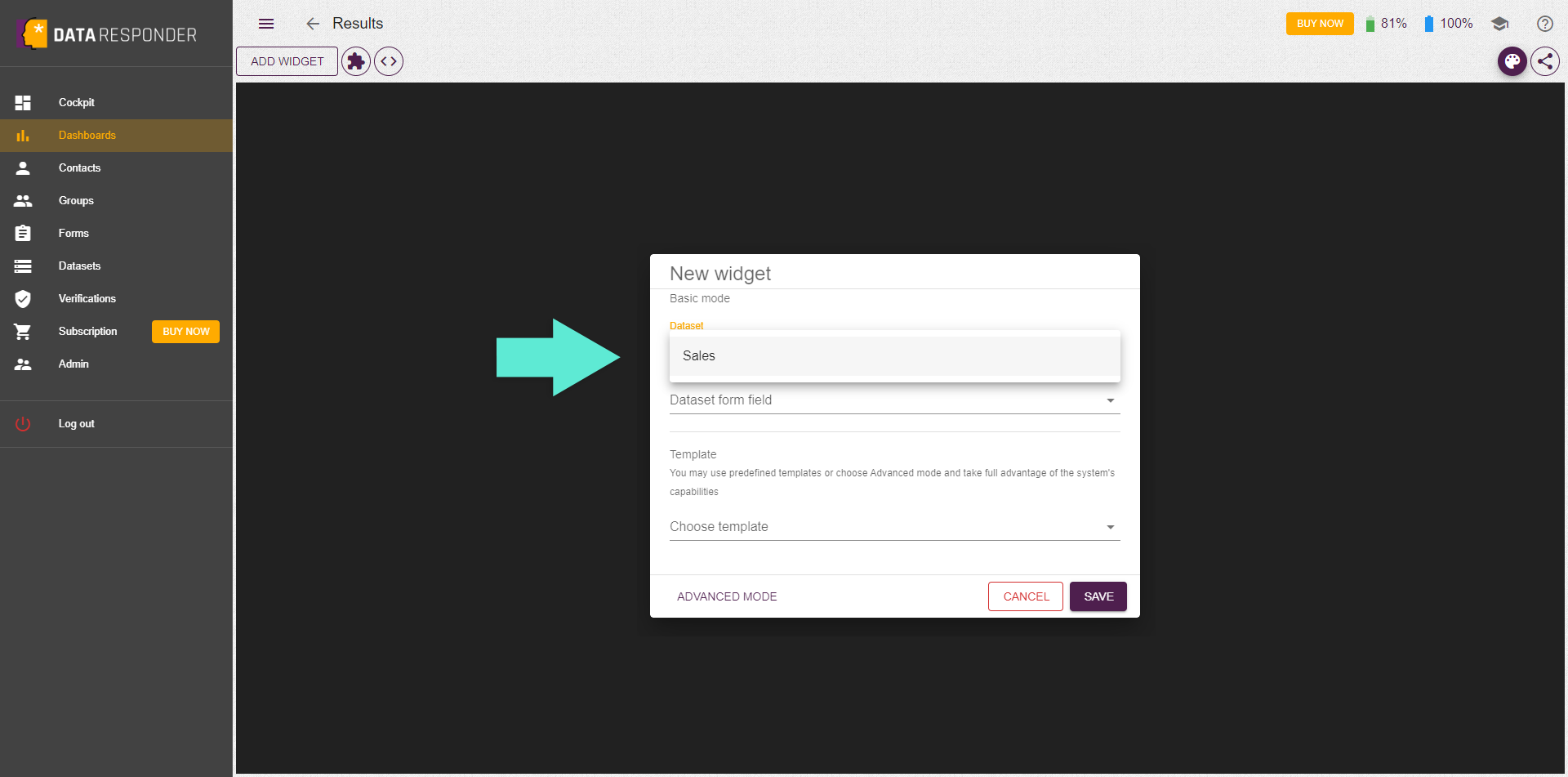1568x777 pixels.
Task: Click the Contacts person icon
Action: coord(23,168)
